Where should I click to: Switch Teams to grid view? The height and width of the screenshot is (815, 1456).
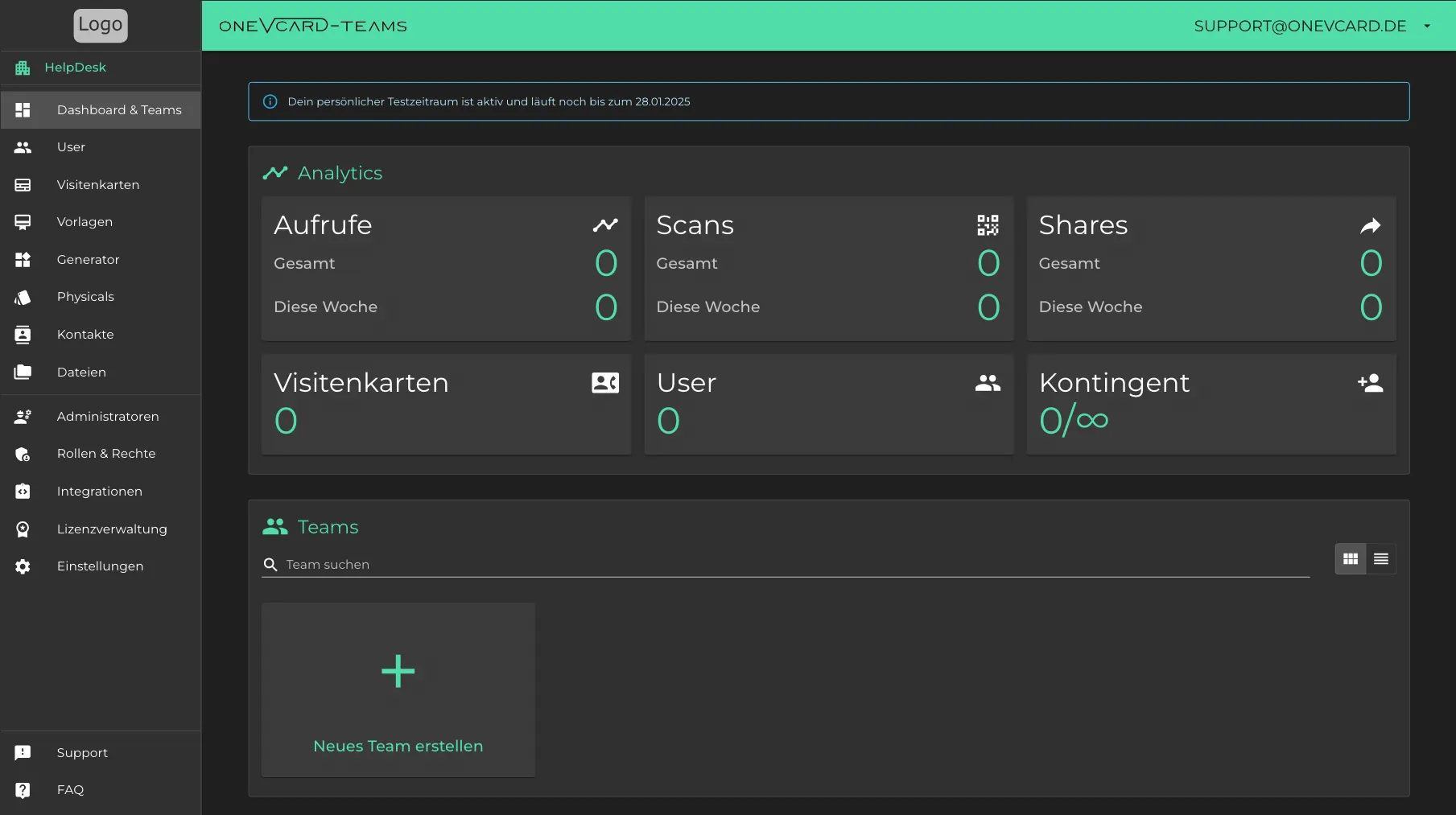pos(1351,559)
